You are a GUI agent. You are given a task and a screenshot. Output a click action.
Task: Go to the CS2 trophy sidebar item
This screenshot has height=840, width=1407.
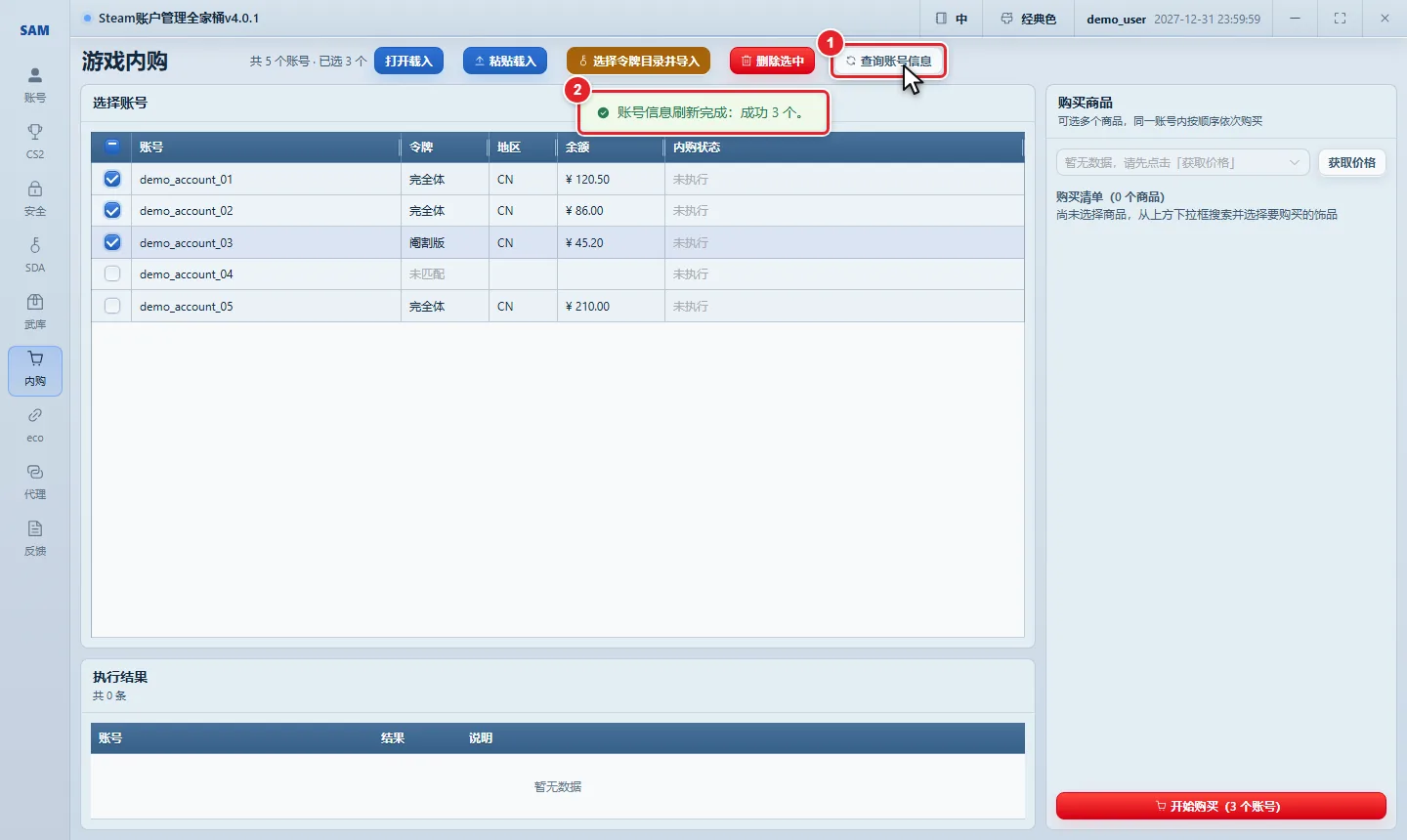[x=35, y=143]
